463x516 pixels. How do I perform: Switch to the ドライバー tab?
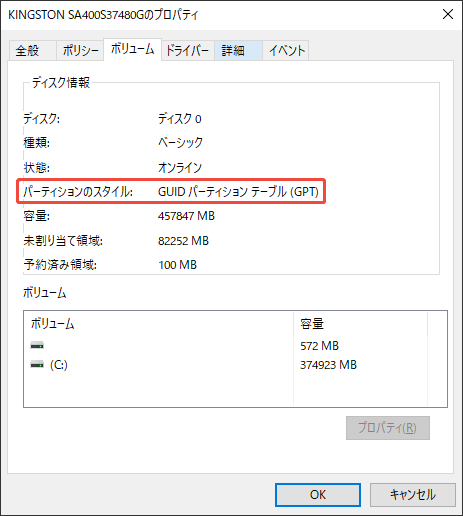tap(188, 51)
